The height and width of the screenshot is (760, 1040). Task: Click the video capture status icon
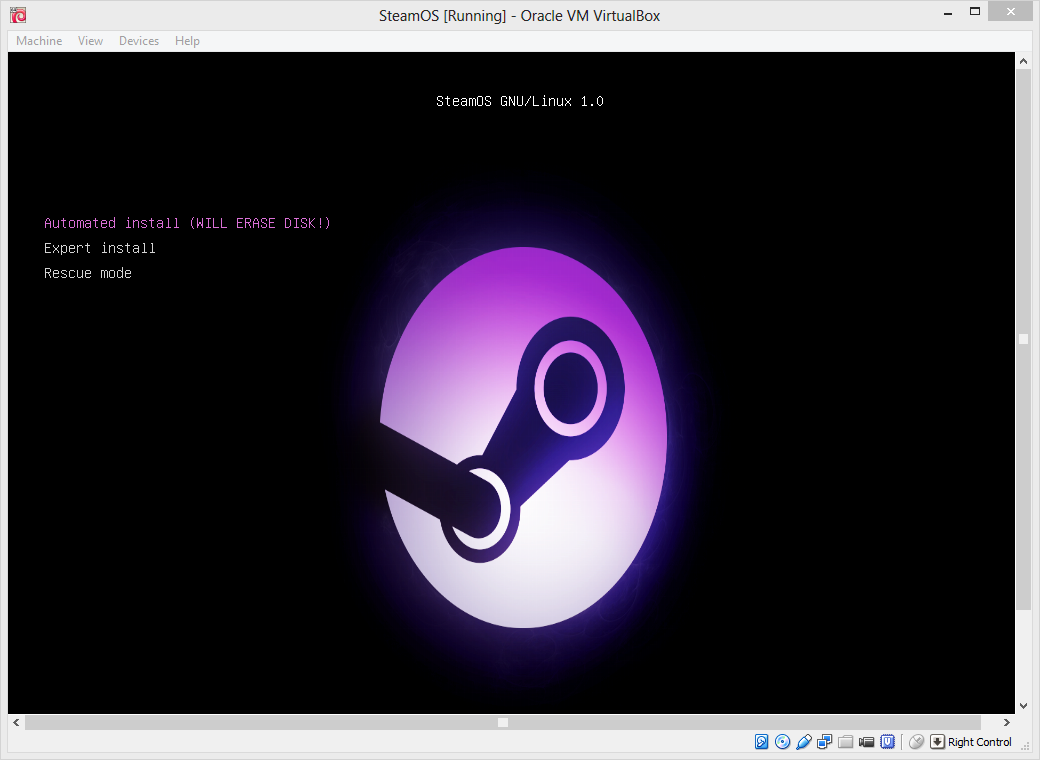point(866,741)
